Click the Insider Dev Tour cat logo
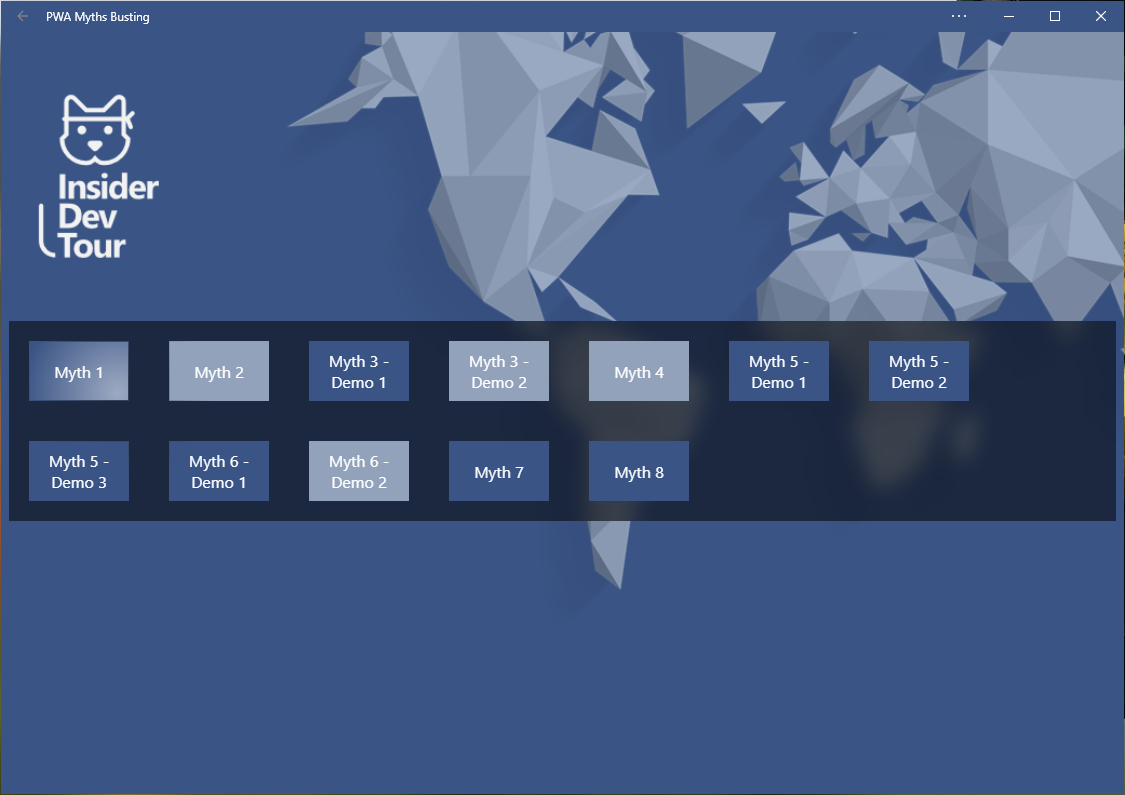1125x795 pixels. [98, 177]
